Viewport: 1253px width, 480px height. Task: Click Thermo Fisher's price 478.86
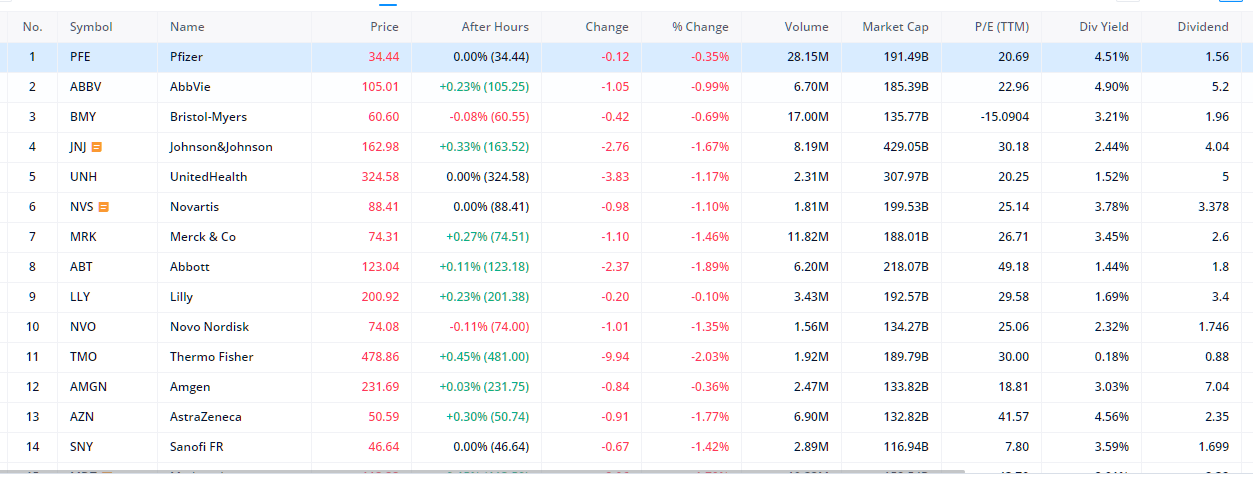(x=380, y=357)
